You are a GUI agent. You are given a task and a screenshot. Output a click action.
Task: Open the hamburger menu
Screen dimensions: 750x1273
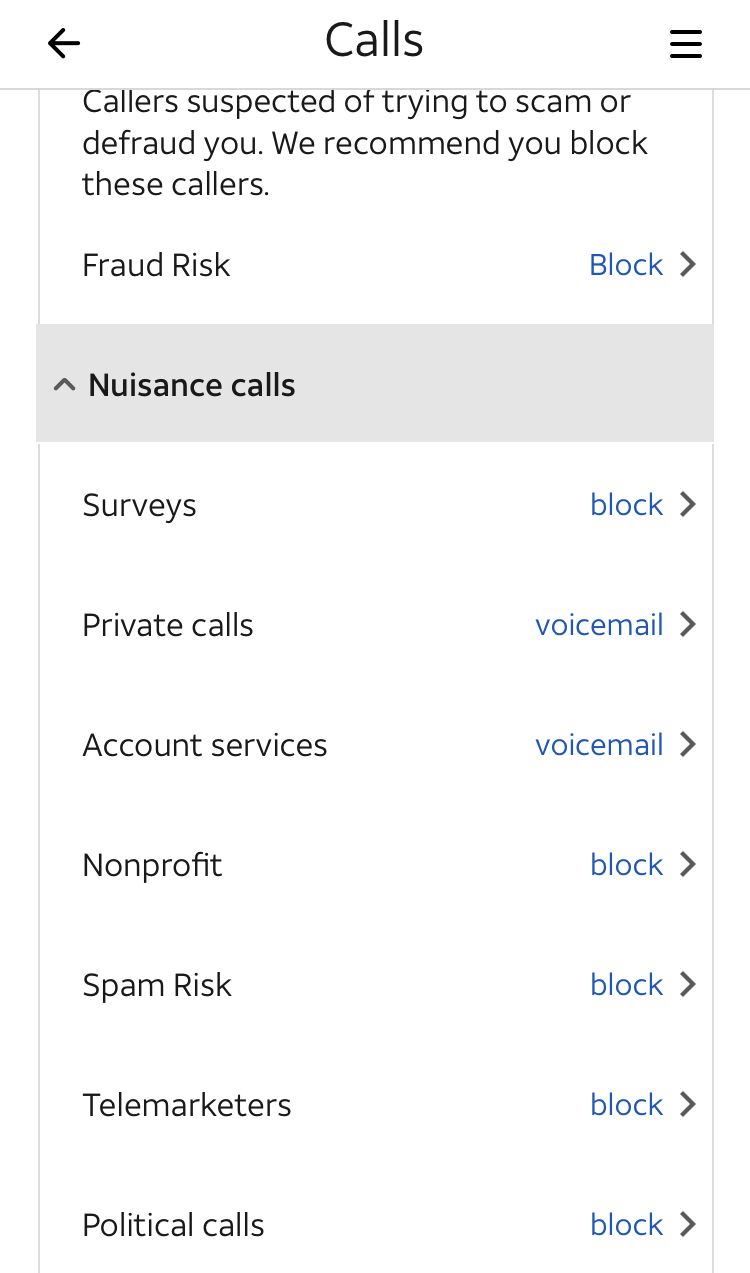[685, 43]
